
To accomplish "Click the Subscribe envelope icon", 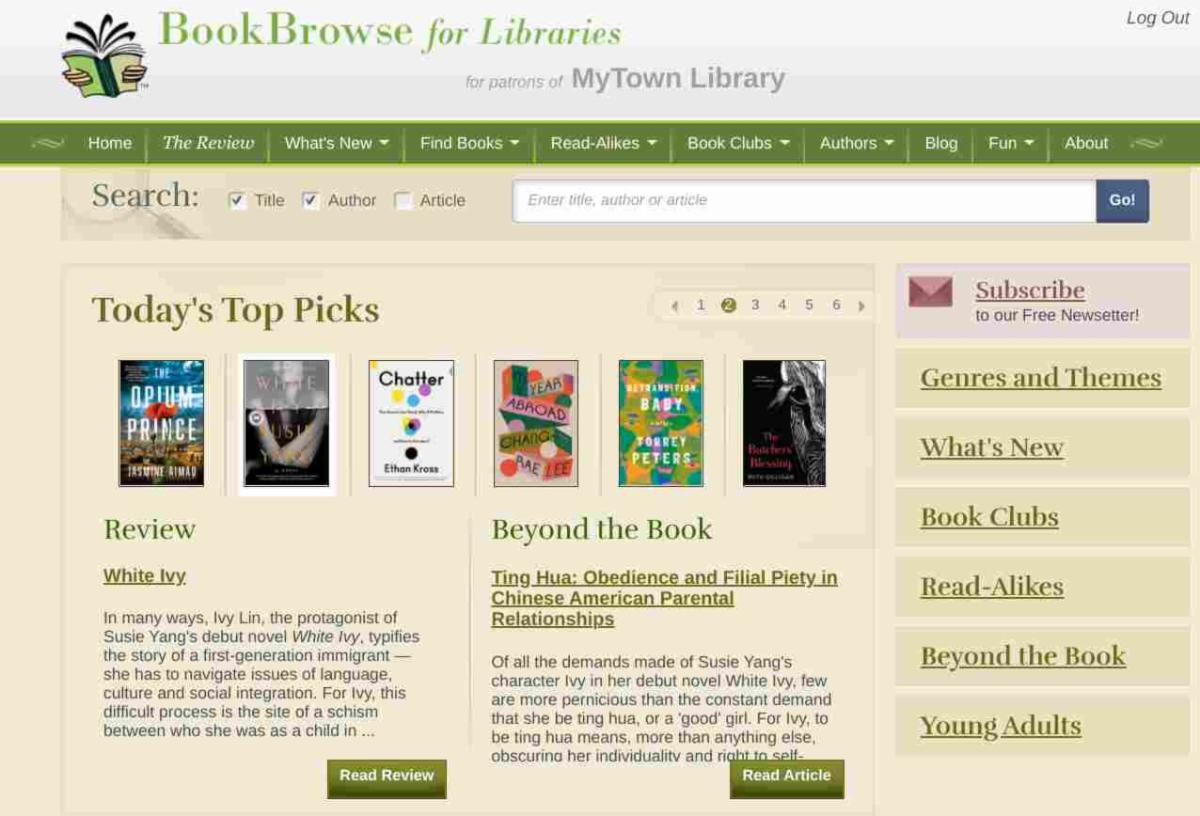I will coord(930,292).
